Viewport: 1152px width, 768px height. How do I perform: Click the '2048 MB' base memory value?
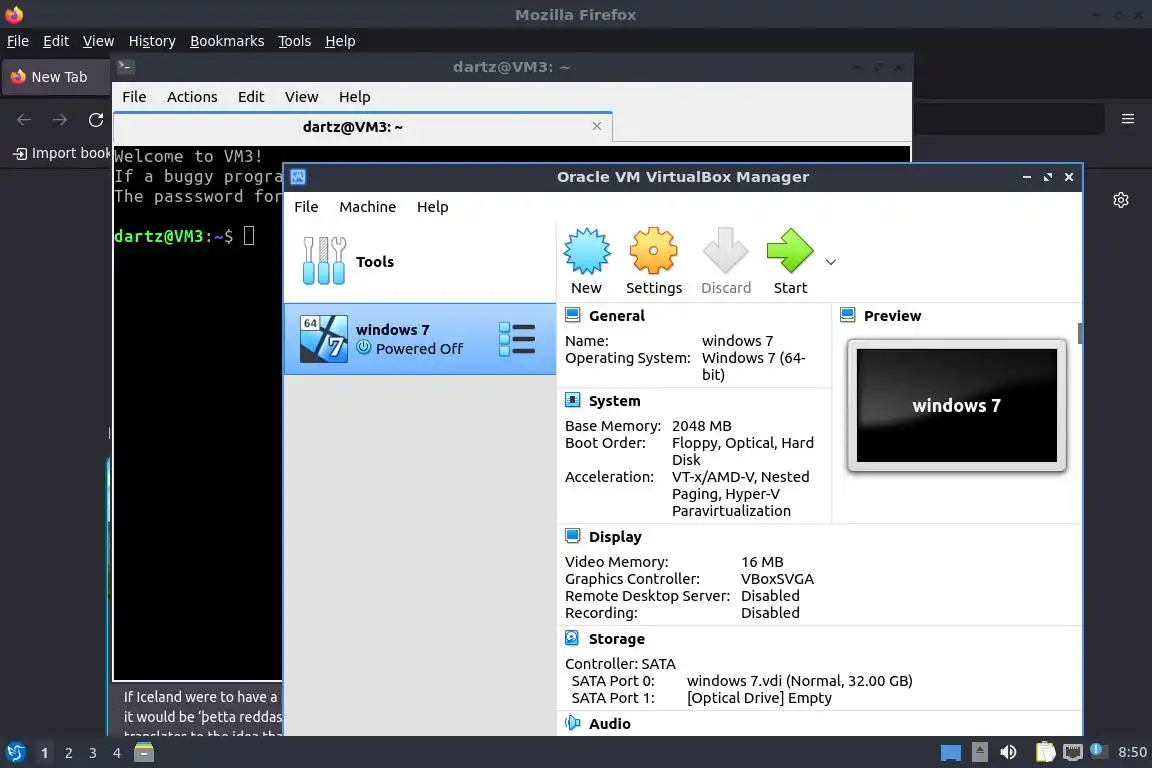click(702, 426)
